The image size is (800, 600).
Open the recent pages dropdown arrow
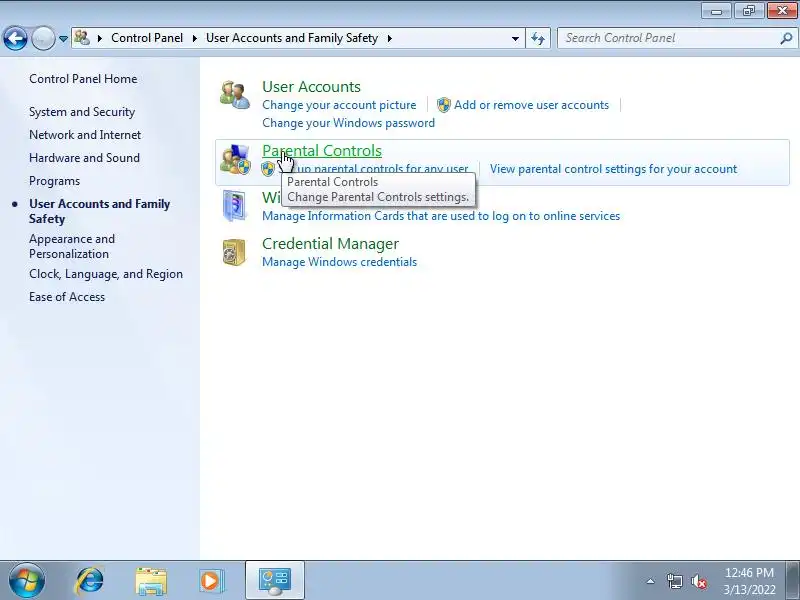point(63,39)
